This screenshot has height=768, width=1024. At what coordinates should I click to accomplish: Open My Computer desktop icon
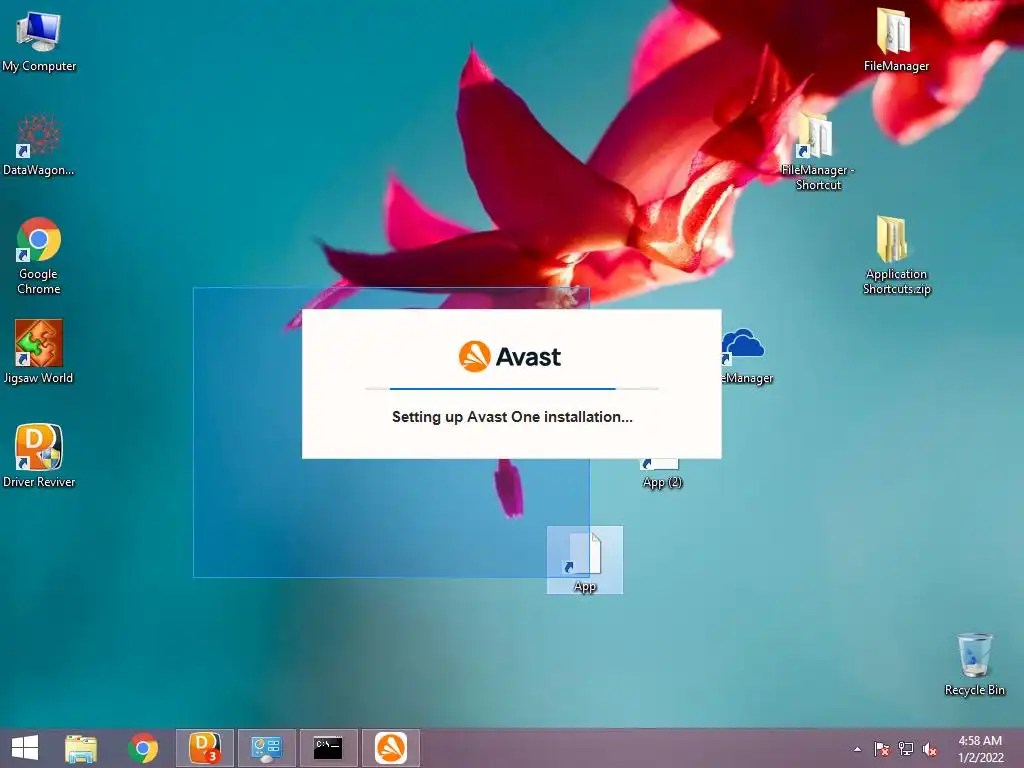tap(39, 41)
